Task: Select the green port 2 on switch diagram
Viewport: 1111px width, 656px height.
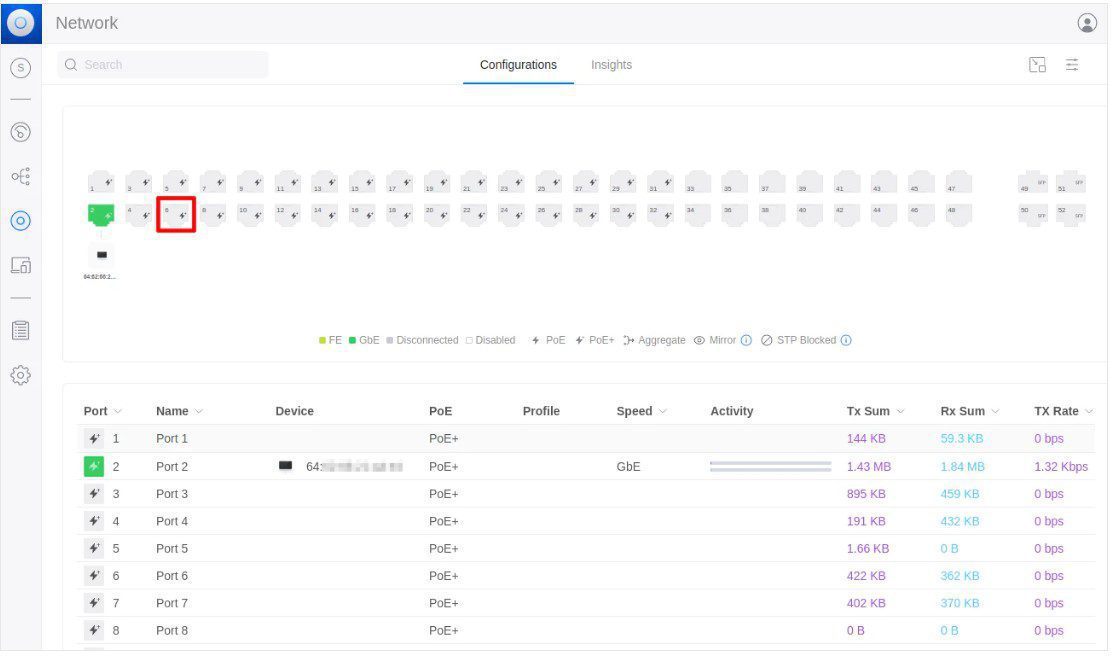Action: (x=101, y=214)
